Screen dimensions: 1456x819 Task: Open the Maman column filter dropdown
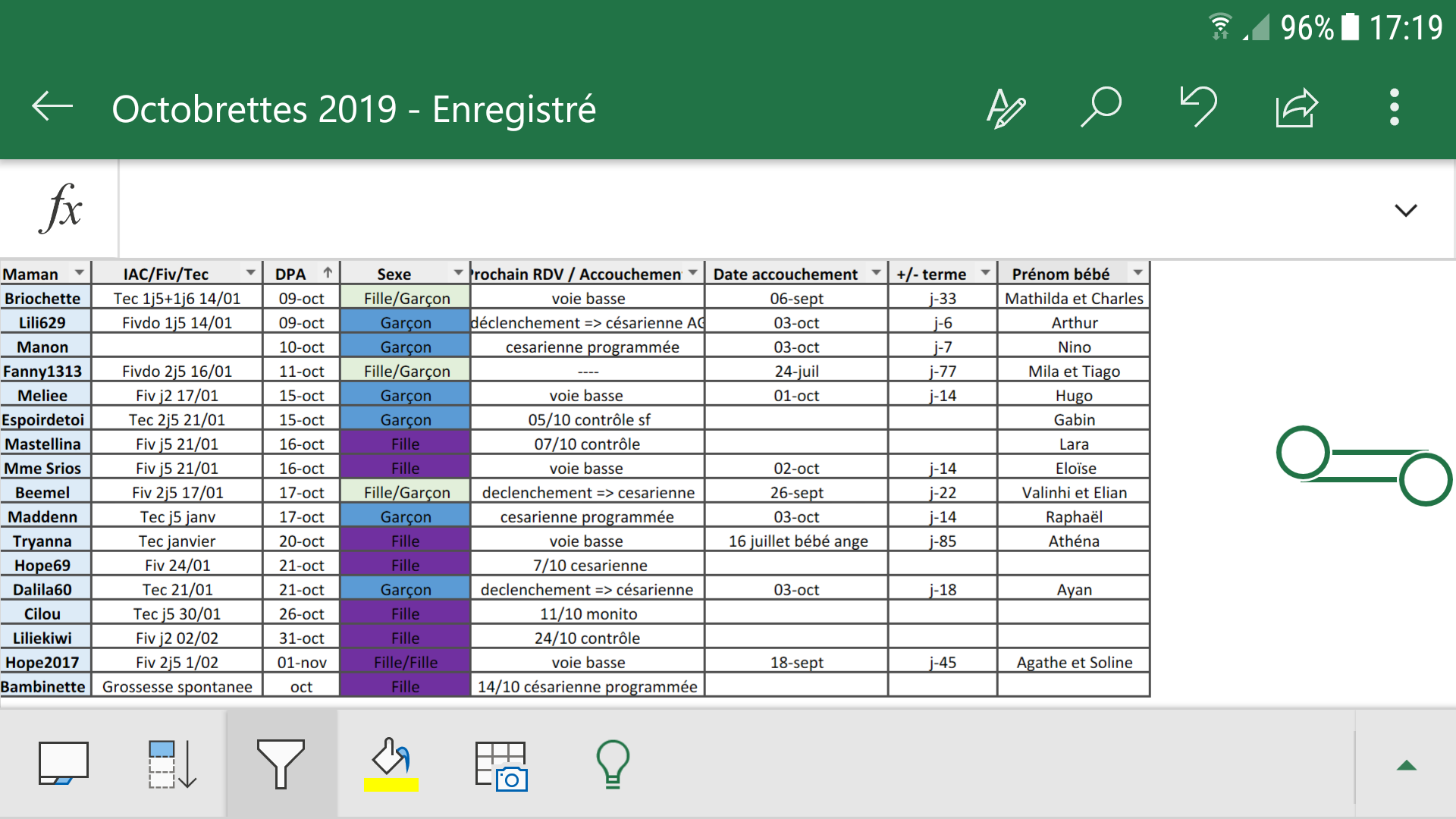[x=79, y=273]
